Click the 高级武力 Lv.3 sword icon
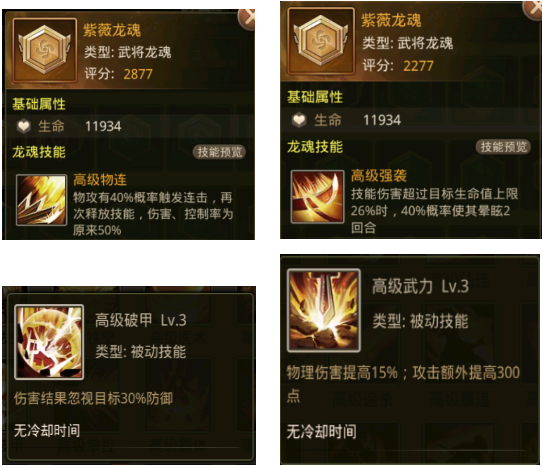The image size is (543, 468). pos(324,311)
